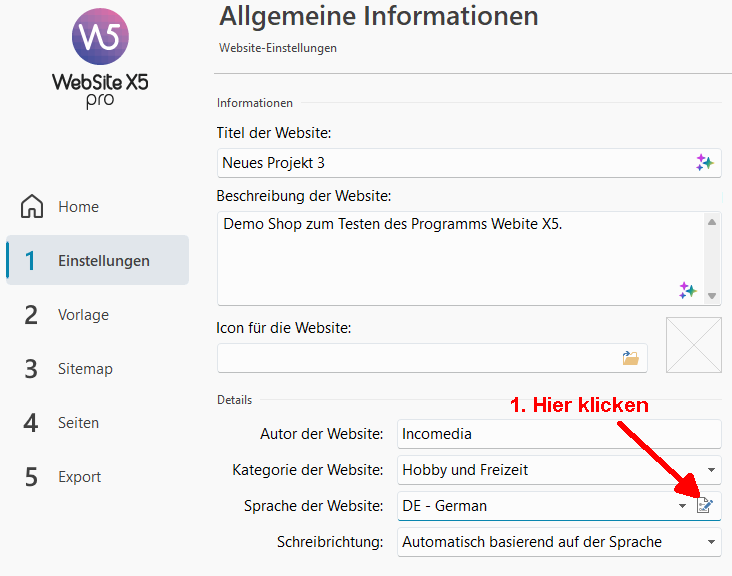
Task: Open step 3 Sitemap
Action: 84,369
